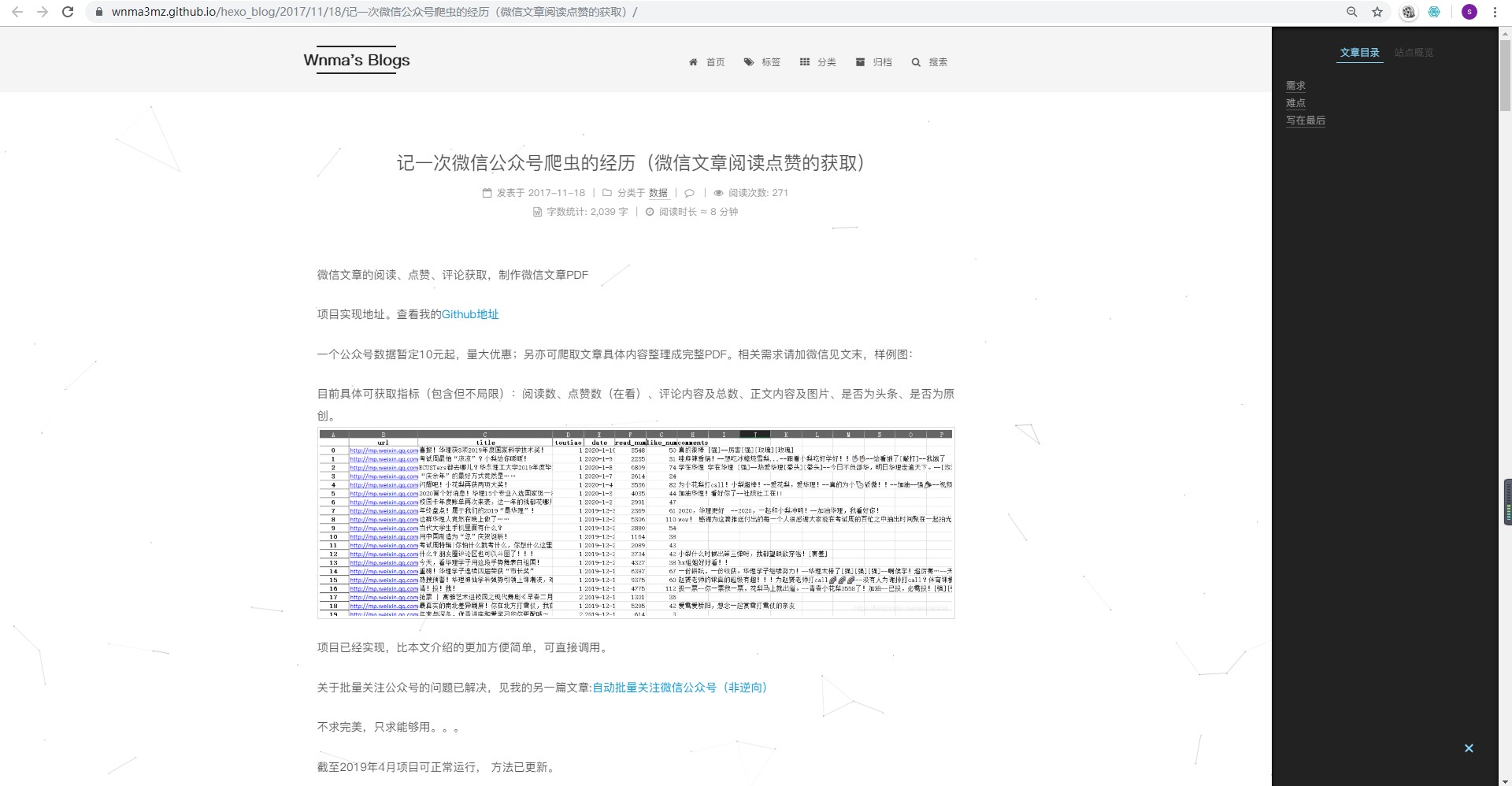Open 搜索 search menu item
Viewport: 1512px width, 786px height.
coord(929,62)
